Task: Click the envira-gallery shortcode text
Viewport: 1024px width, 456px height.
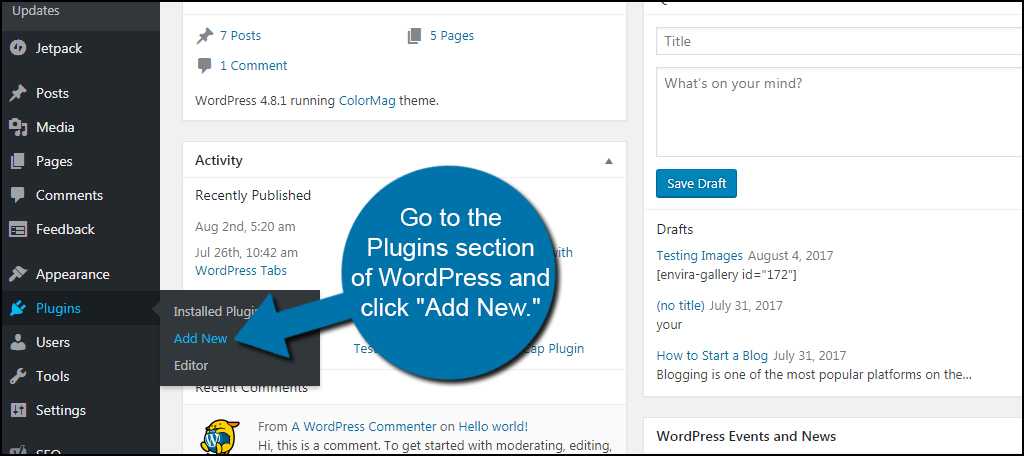Action: (x=726, y=274)
